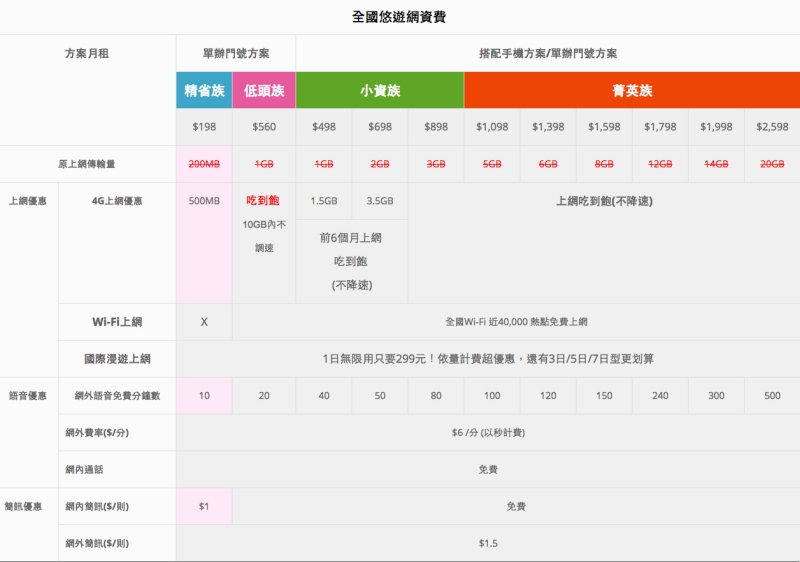This screenshot has width=800, height=562.
Task: Click the $1.5 網外簡訊 rate cell
Action: (488, 543)
